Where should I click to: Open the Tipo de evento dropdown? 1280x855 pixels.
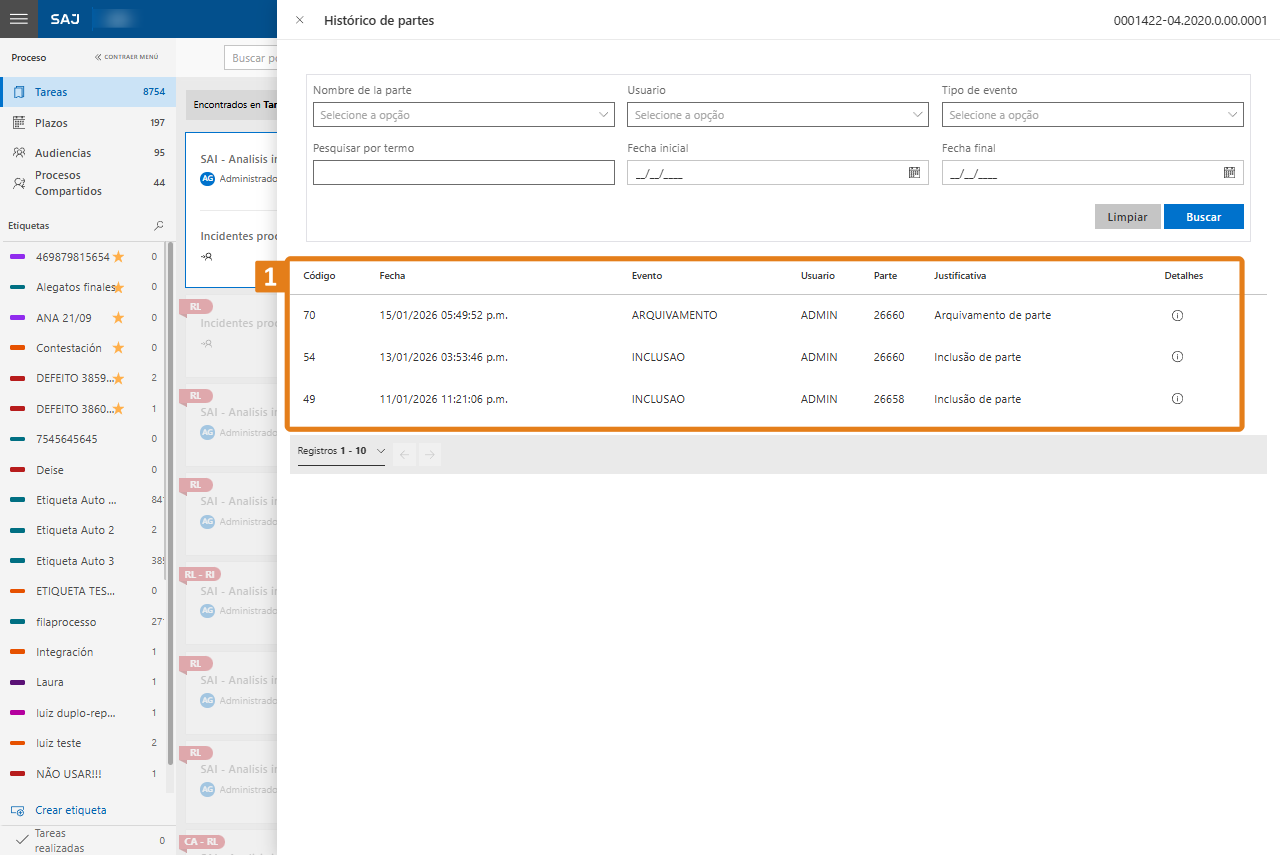pos(1092,115)
